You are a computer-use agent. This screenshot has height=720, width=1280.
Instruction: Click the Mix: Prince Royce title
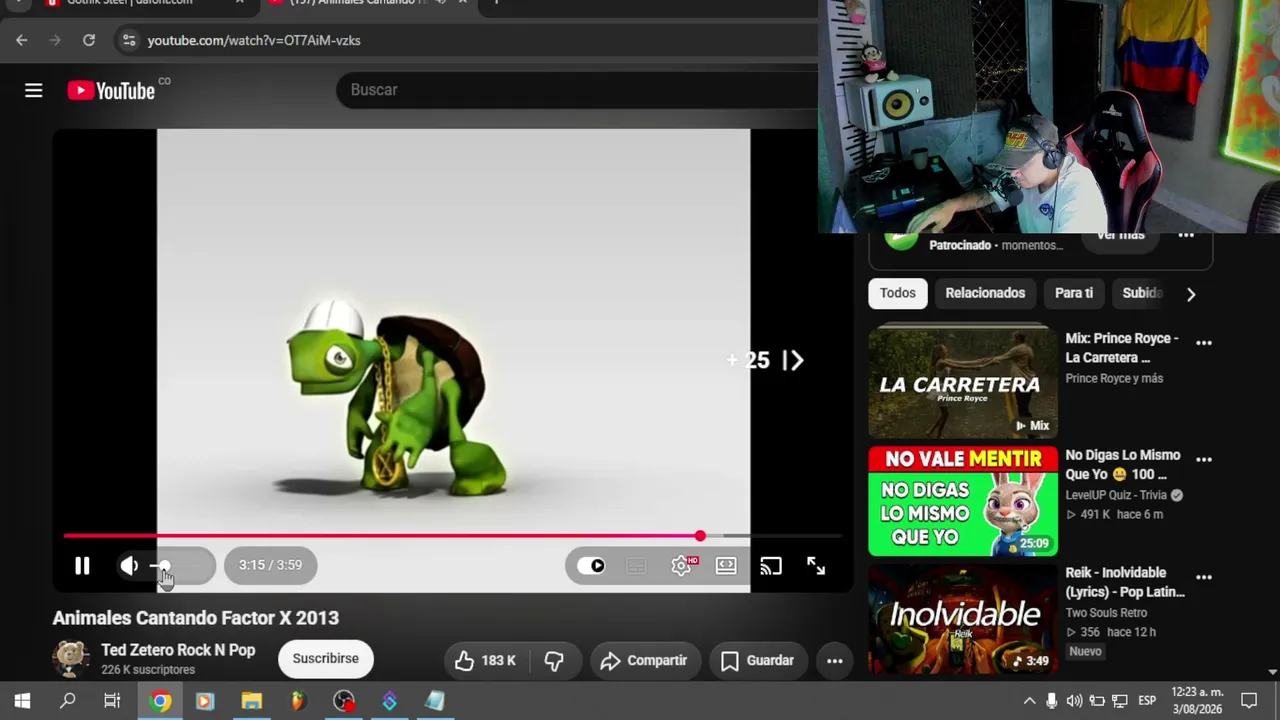(x=1122, y=348)
